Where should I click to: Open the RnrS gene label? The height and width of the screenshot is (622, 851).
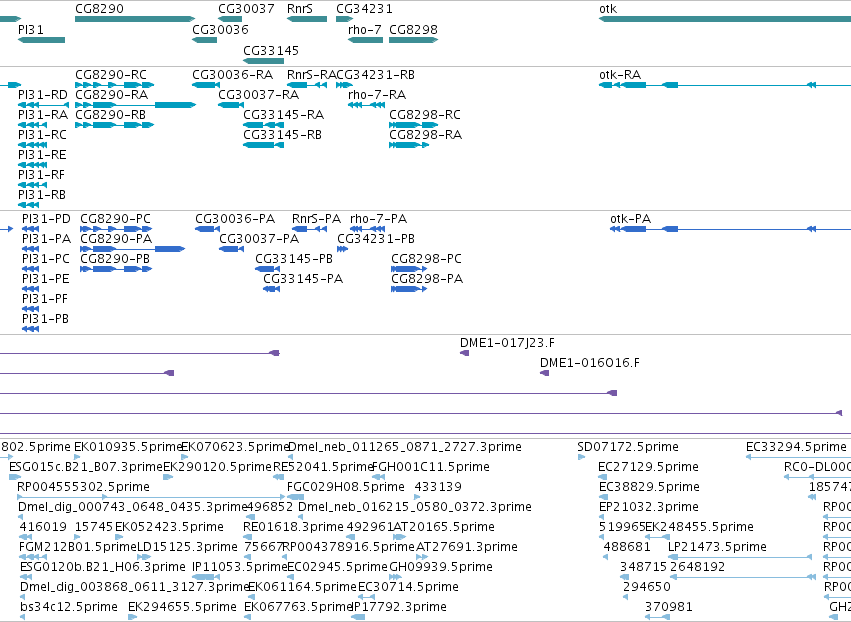click(300, 9)
